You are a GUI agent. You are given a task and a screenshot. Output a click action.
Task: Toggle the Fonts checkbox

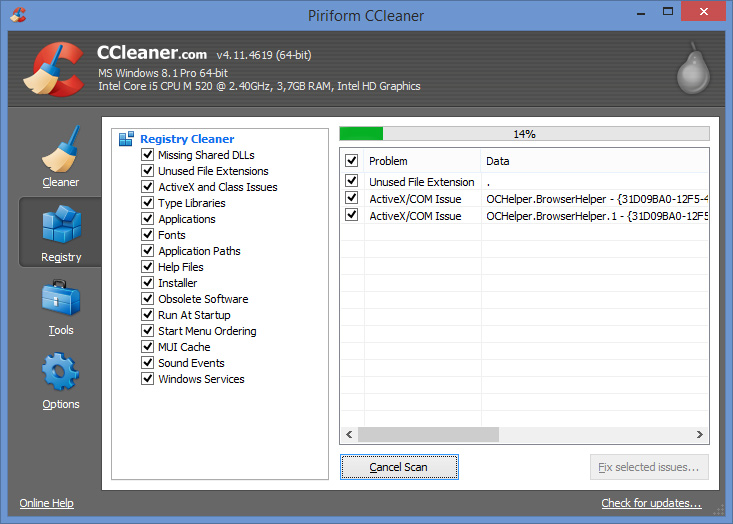point(147,234)
